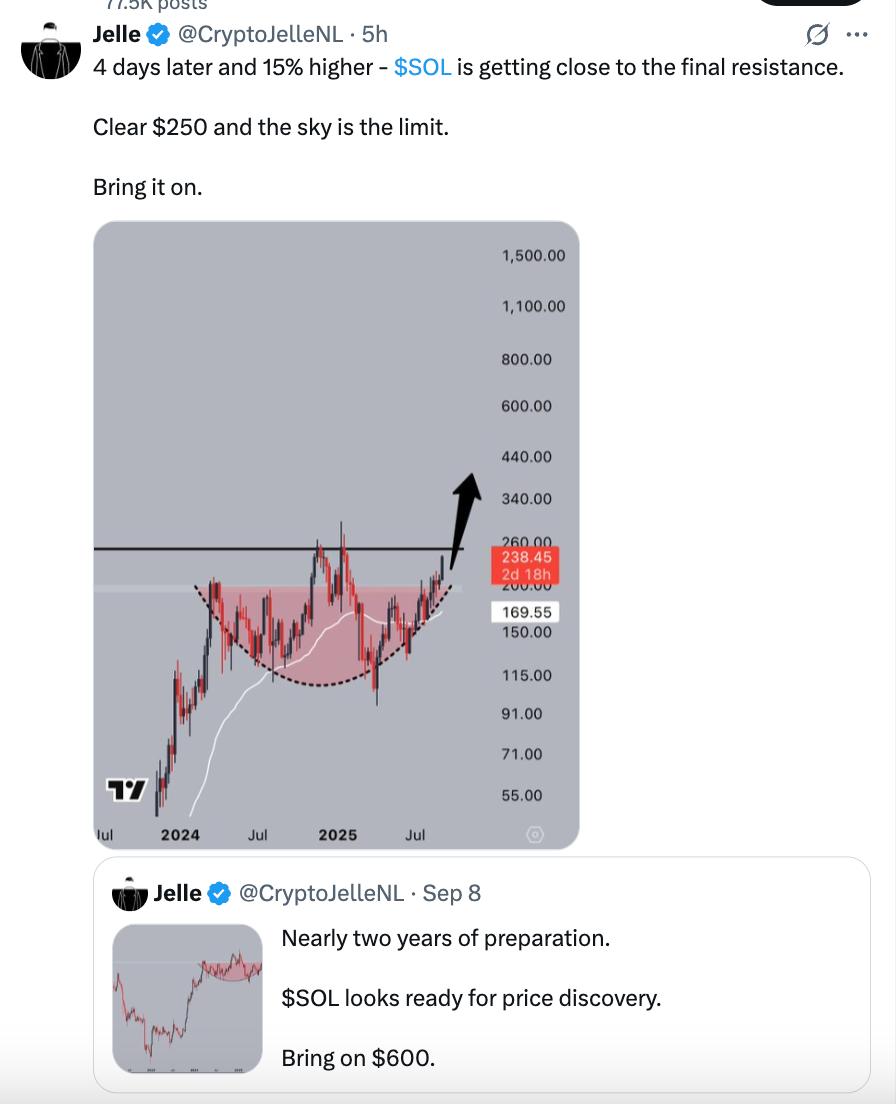The height and width of the screenshot is (1104, 896).
Task: Click the black upward arrow on chart
Action: tap(465, 520)
